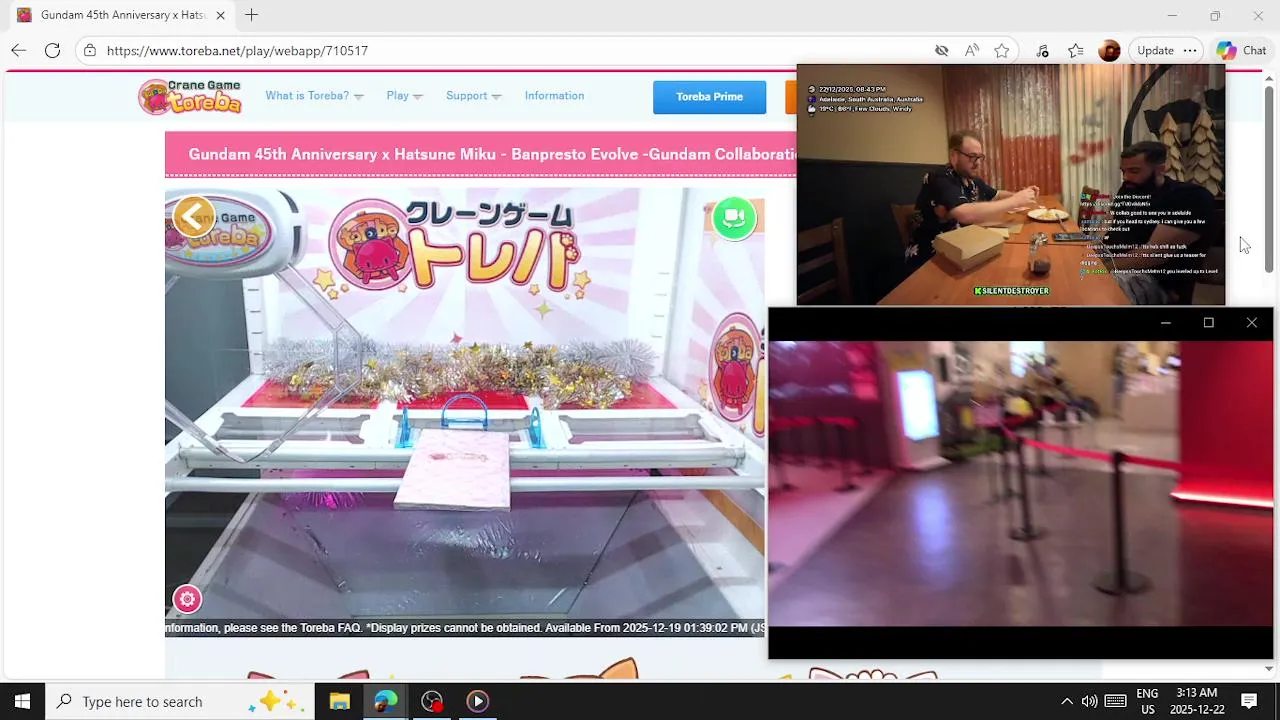The width and height of the screenshot is (1280, 720).
Task: Open the browser profile avatar
Action: tap(1109, 50)
